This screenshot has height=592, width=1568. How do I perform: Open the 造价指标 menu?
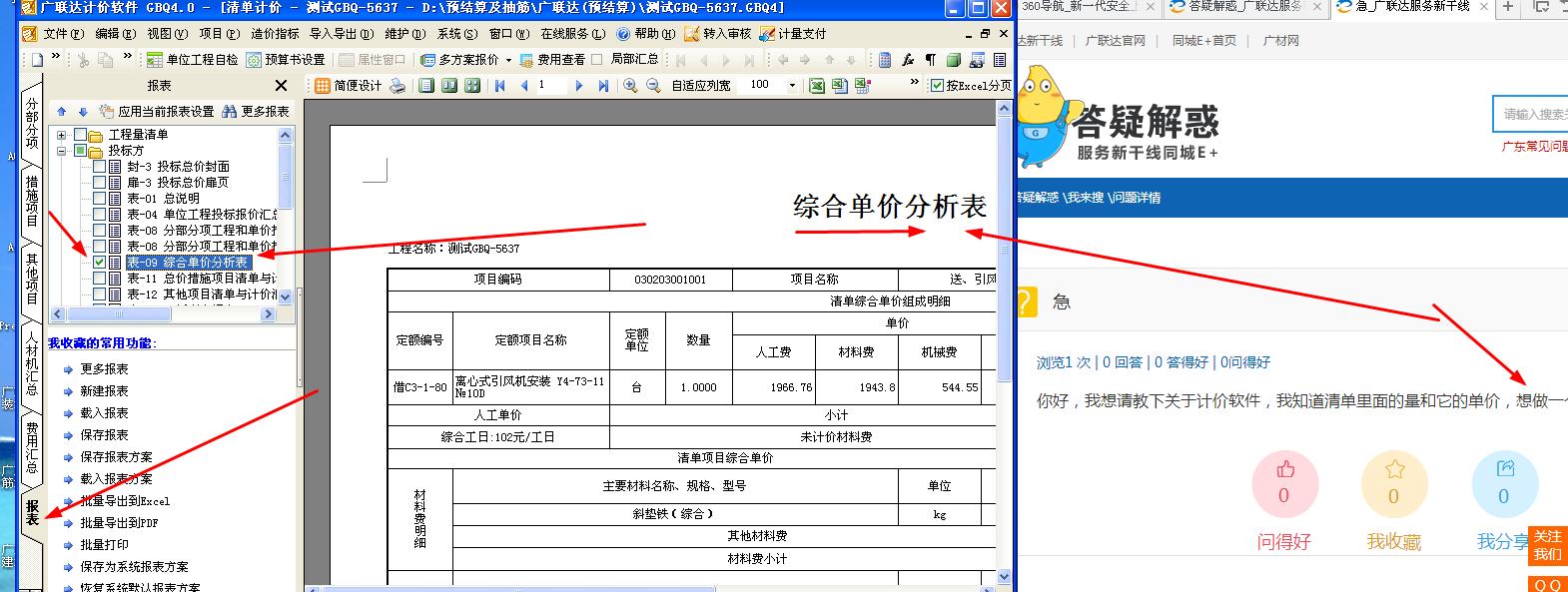pos(275,34)
